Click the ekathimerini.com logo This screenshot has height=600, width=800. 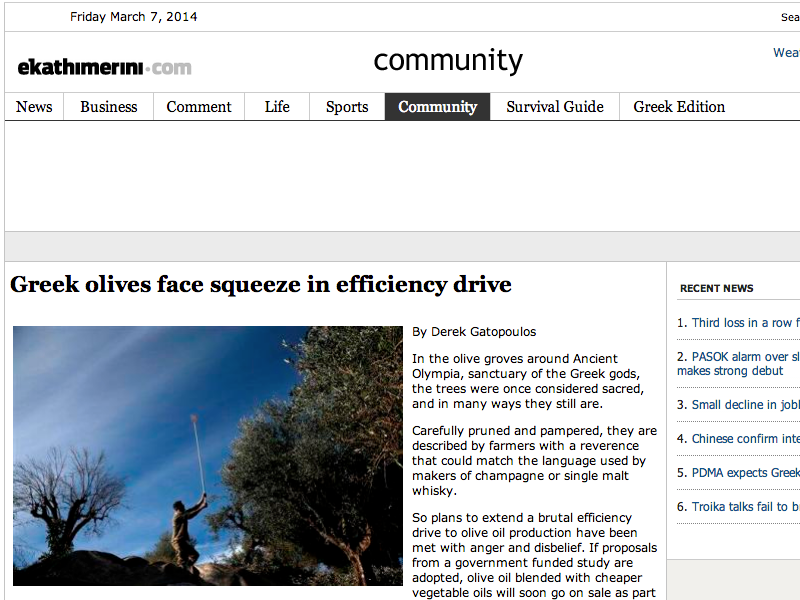(x=104, y=67)
